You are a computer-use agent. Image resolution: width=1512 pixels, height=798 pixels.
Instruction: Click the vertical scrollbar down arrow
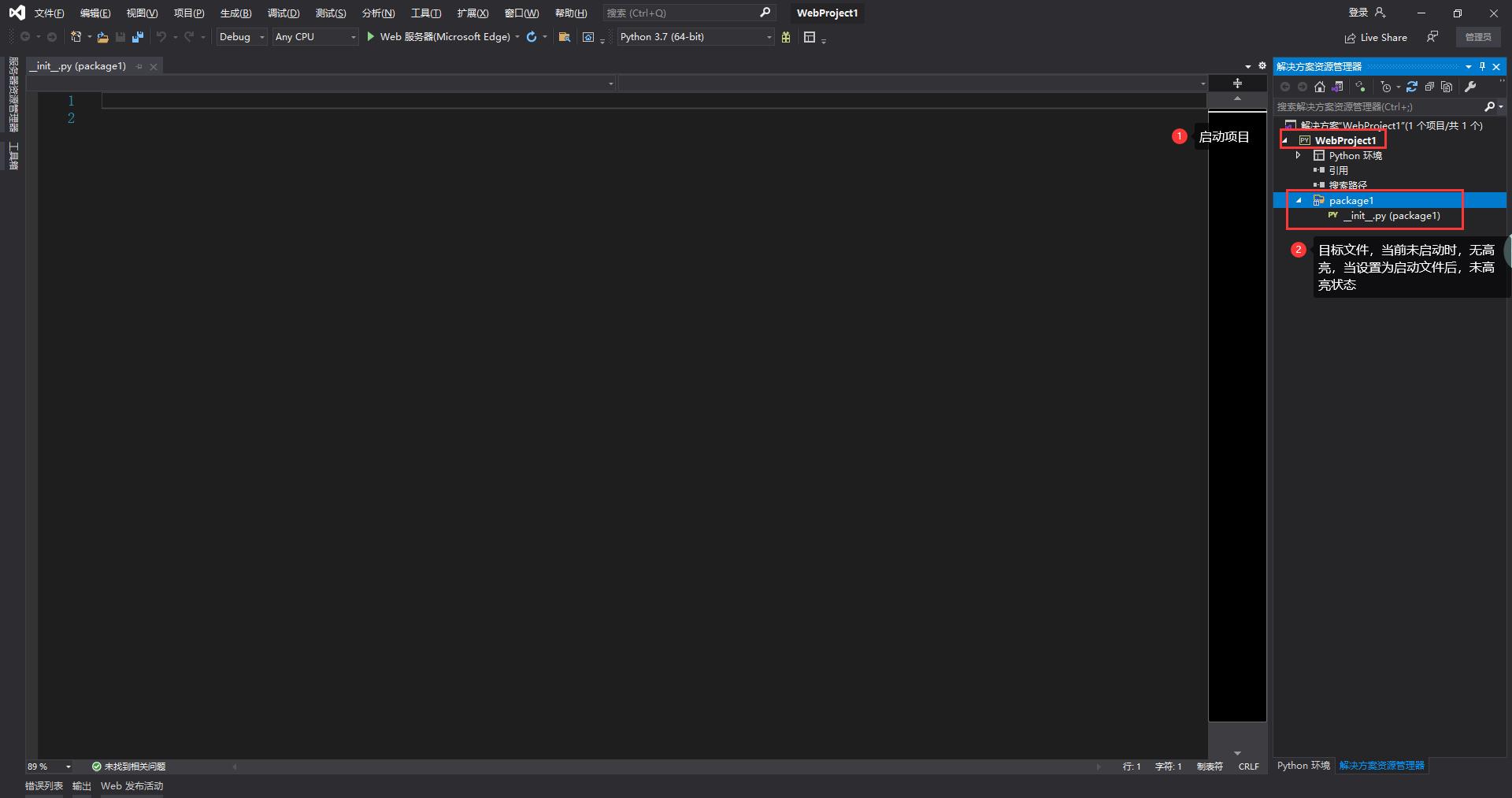1237,753
